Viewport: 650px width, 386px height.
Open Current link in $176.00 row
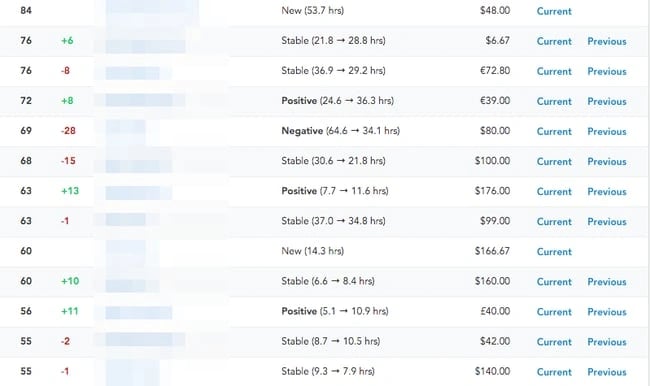554,192
